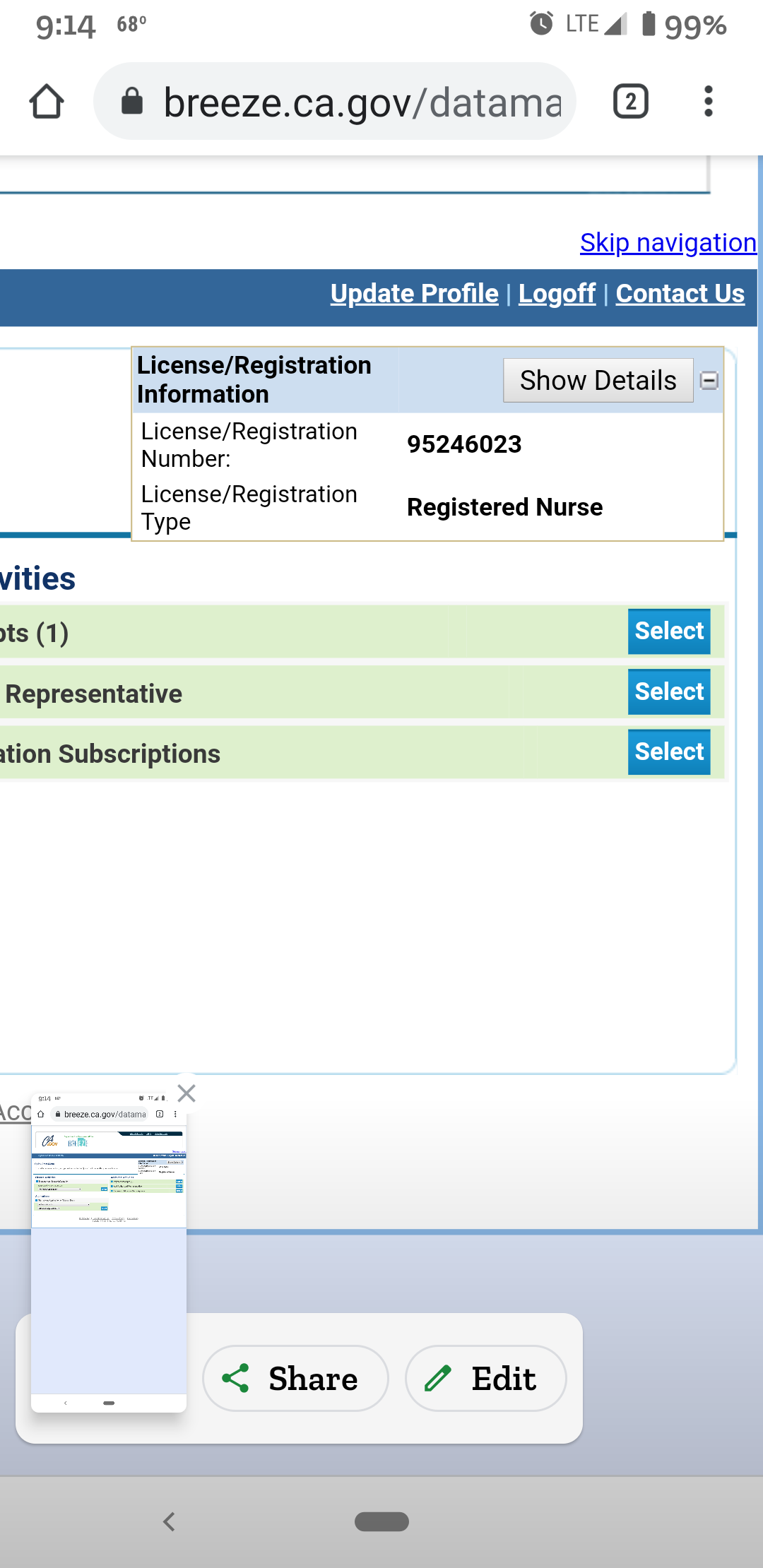Tap the Edit button
The height and width of the screenshot is (1568, 763).
click(486, 1378)
